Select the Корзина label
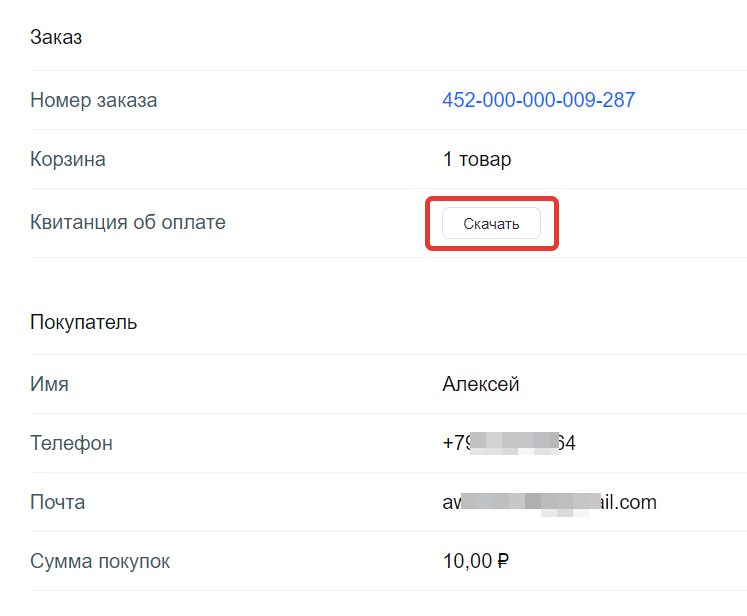747x616 pixels. [x=68, y=159]
